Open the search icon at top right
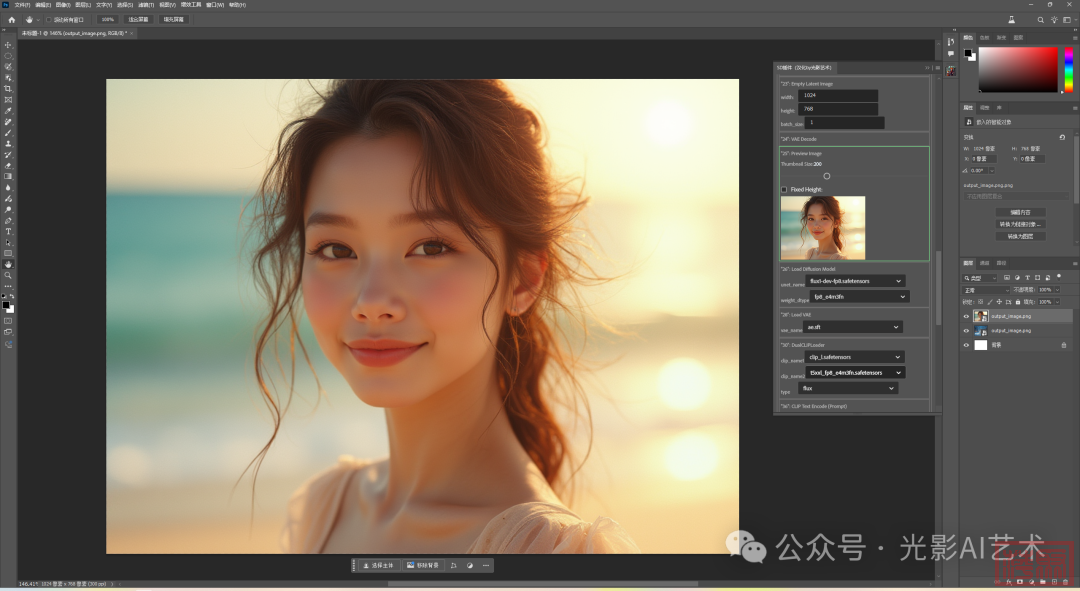Screen dimensions: 1080x591 [x=1040, y=19]
